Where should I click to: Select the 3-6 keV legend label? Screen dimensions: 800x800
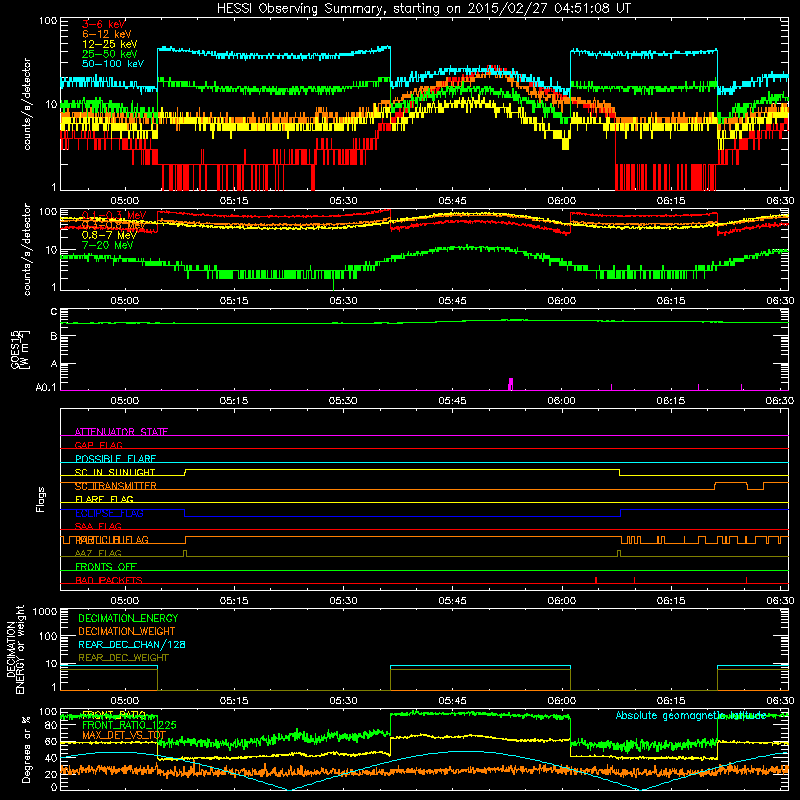103,24
